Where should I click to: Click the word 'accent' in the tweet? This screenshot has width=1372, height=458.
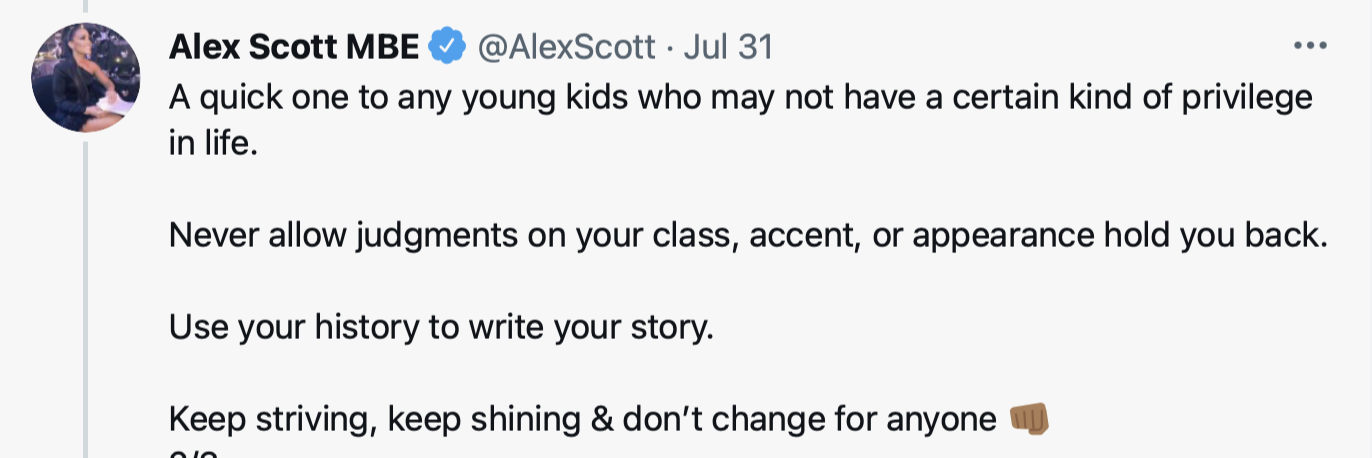[805, 234]
